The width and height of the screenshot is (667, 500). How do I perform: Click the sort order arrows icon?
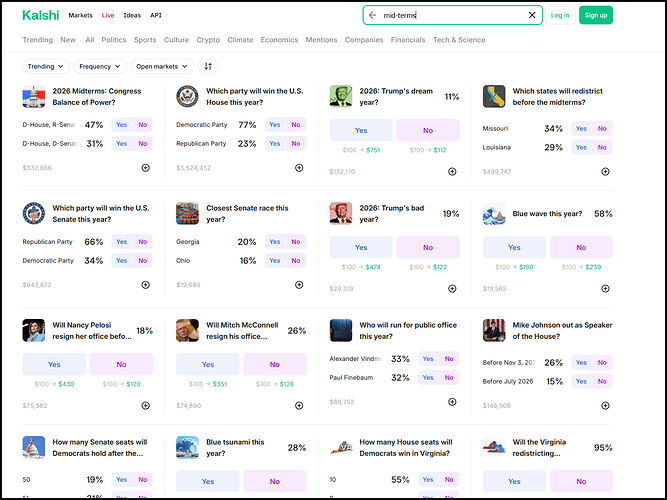tap(208, 66)
